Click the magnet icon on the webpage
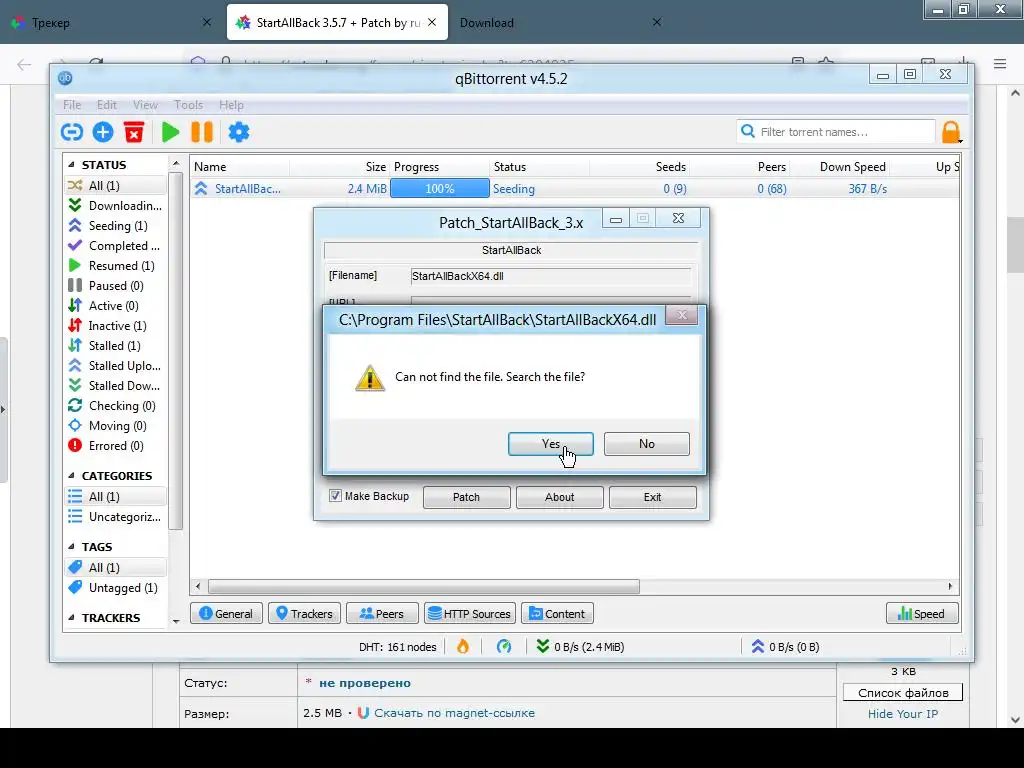 pos(364,712)
